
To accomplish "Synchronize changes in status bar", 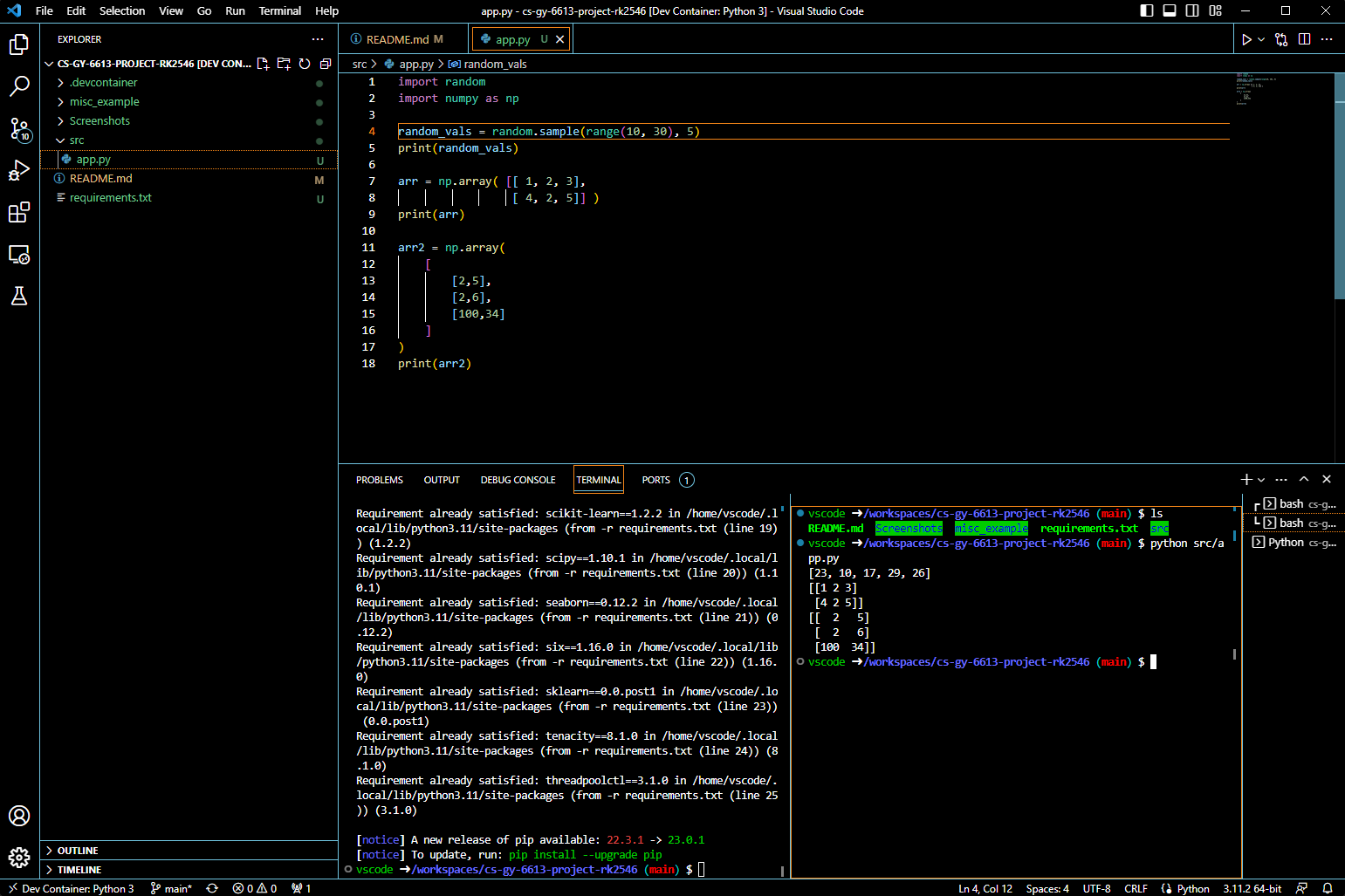I will click(212, 888).
